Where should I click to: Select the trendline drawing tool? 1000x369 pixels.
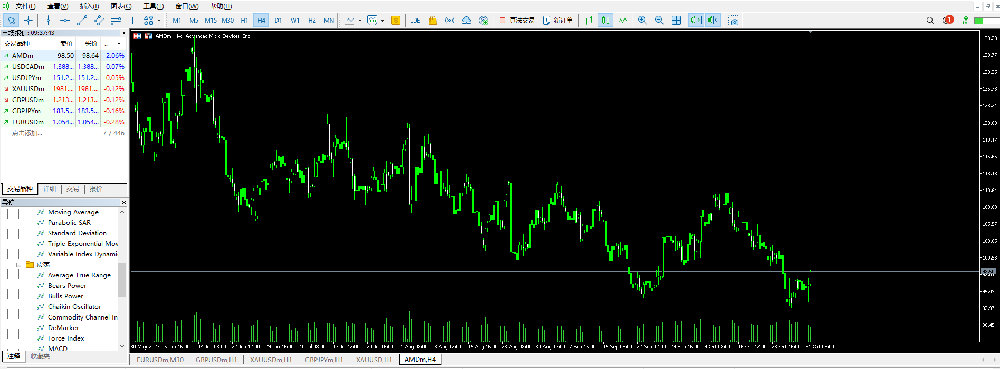(x=82, y=20)
